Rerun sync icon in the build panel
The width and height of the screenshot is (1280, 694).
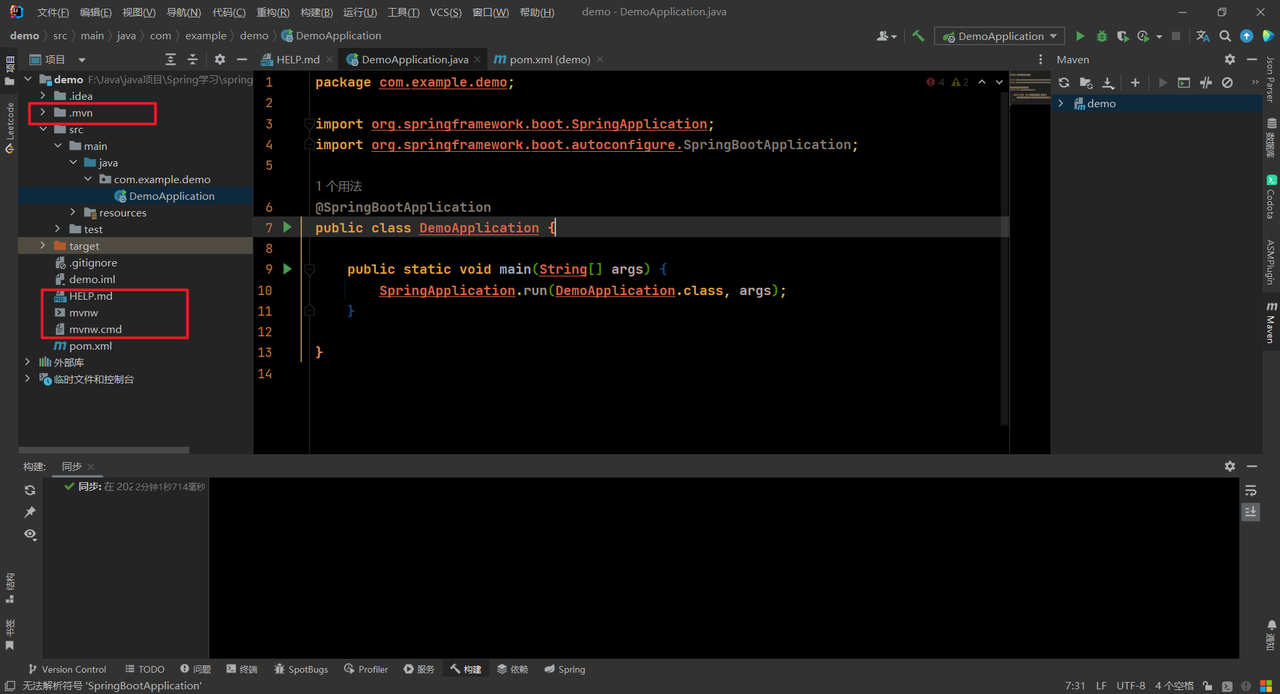pyautogui.click(x=30, y=490)
